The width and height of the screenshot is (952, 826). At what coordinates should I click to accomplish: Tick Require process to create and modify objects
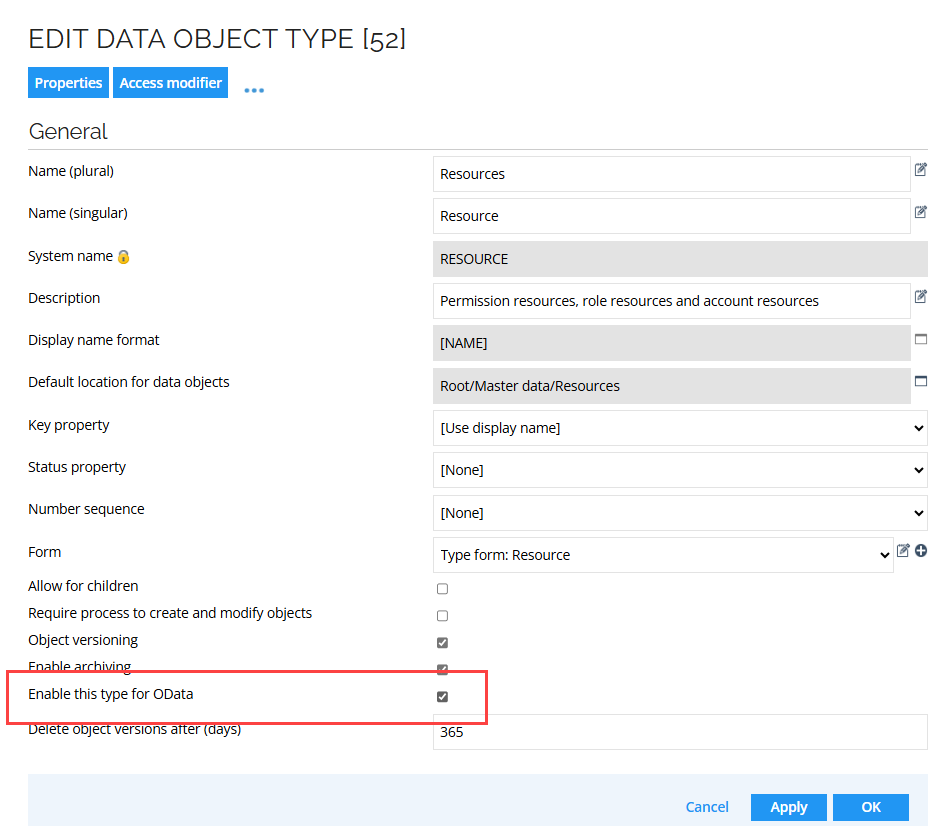point(442,616)
